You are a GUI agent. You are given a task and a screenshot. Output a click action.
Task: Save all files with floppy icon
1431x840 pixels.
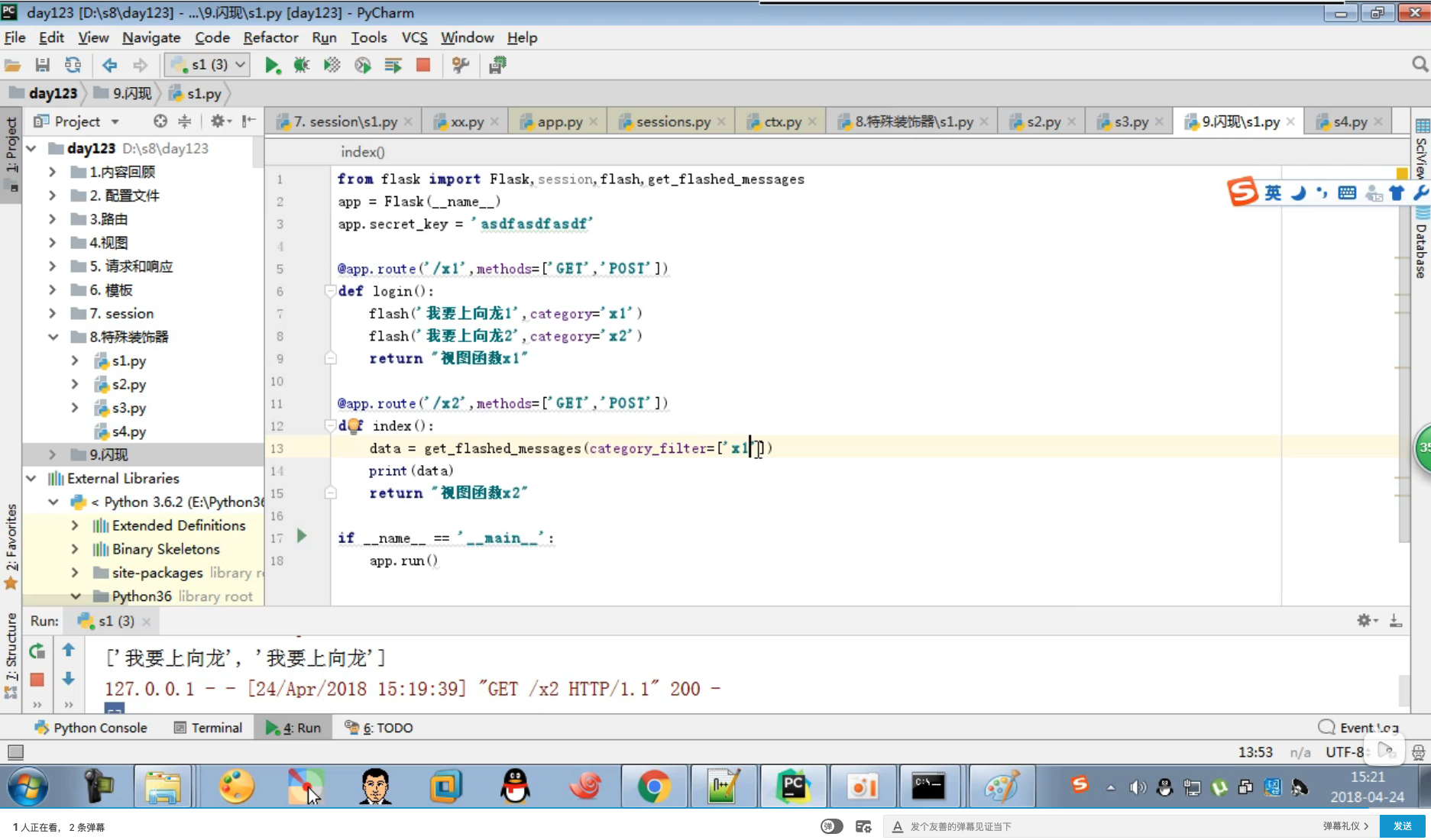tap(43, 65)
